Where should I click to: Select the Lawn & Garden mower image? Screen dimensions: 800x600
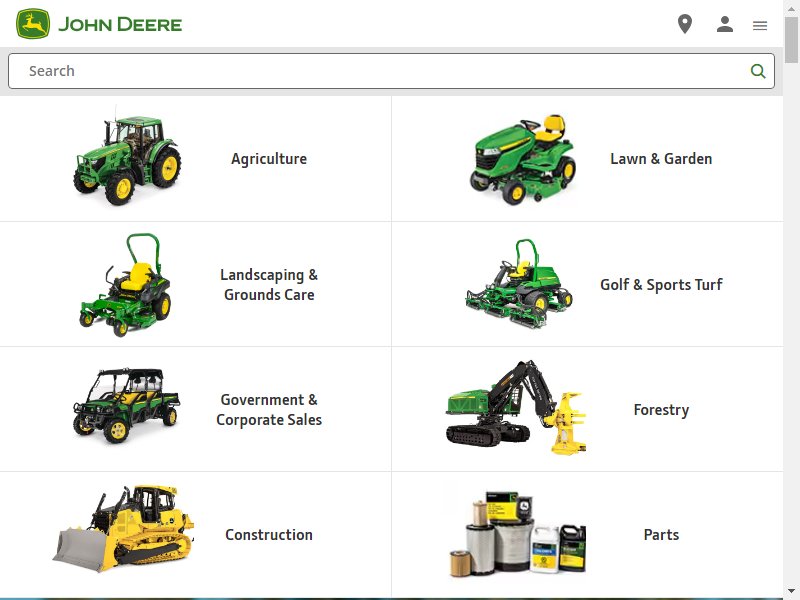pos(522,159)
